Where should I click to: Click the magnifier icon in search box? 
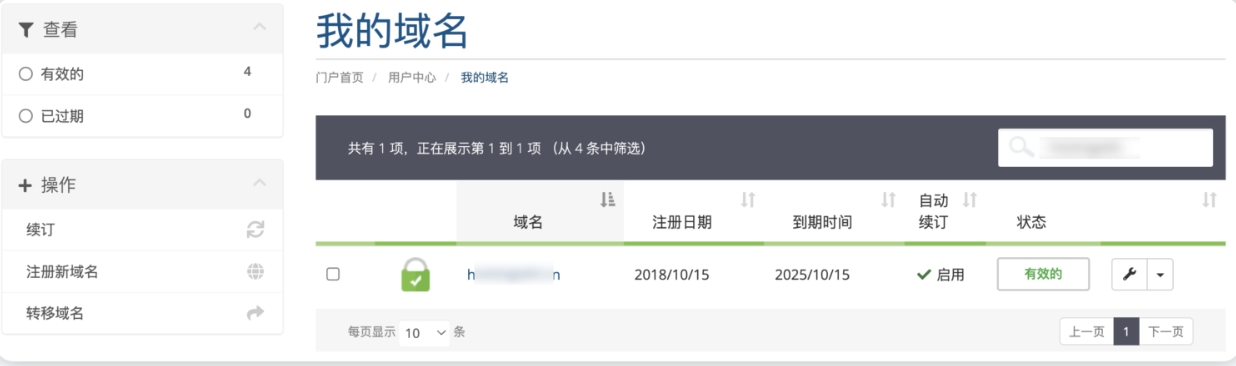click(x=1021, y=147)
